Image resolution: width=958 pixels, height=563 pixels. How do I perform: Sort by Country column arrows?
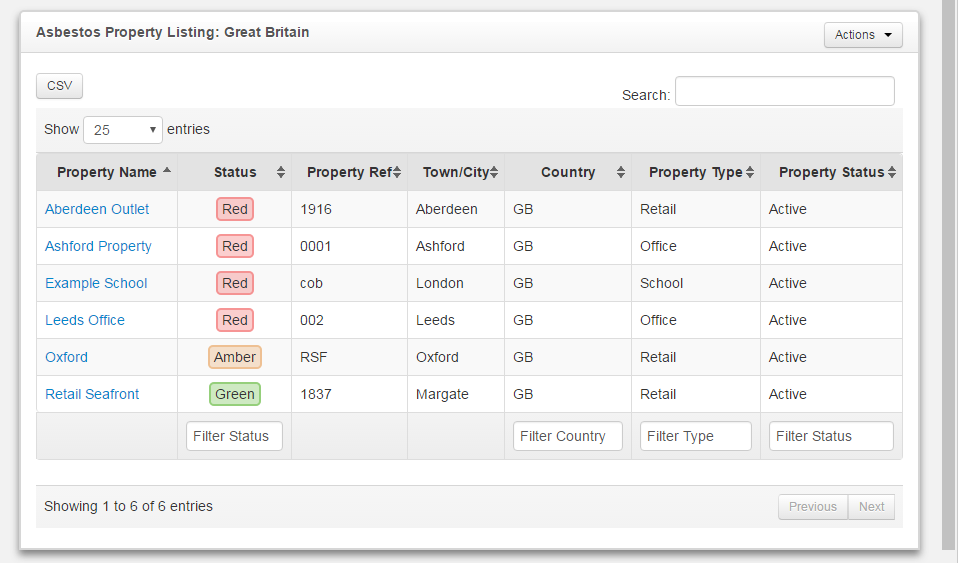pyautogui.click(x=621, y=172)
